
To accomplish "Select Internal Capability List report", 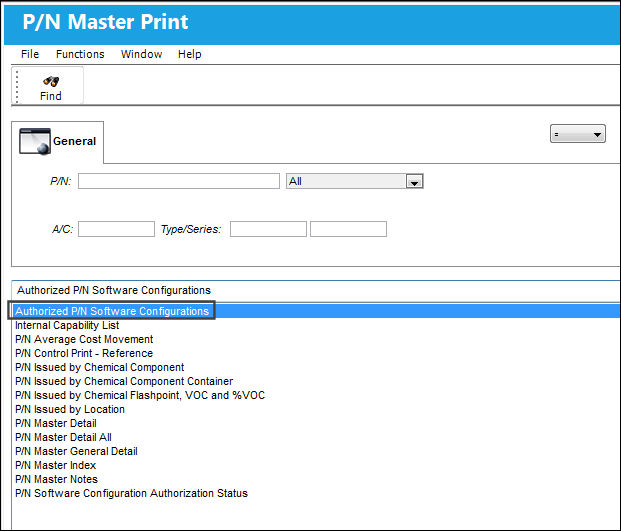I will [x=67, y=325].
